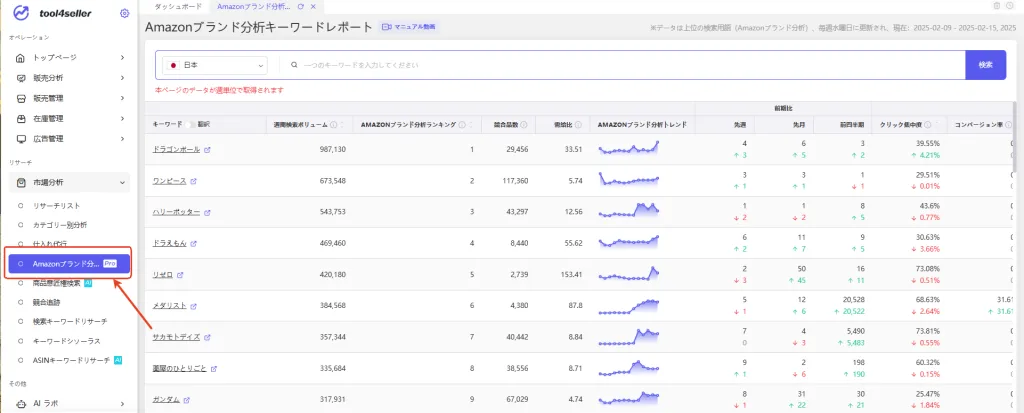Viewport: 1024px width, 413px height.
Task: Select キーワードシソーラス in the sidebar
Action: [x=67, y=341]
